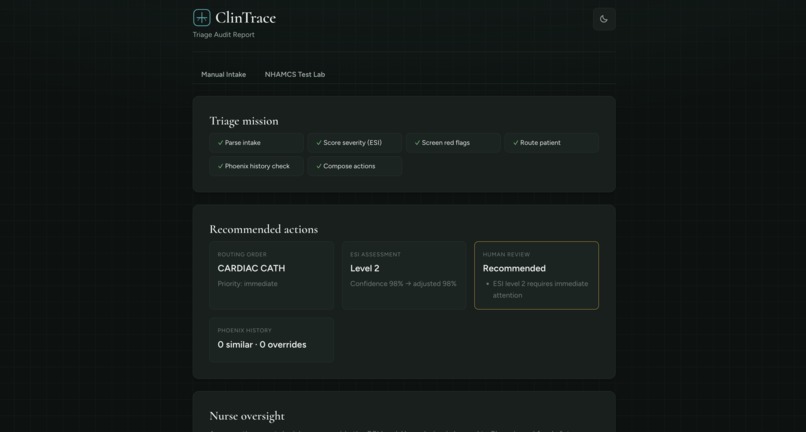806x432 pixels.
Task: Select the Route patient step chip
Action: [x=552, y=143]
